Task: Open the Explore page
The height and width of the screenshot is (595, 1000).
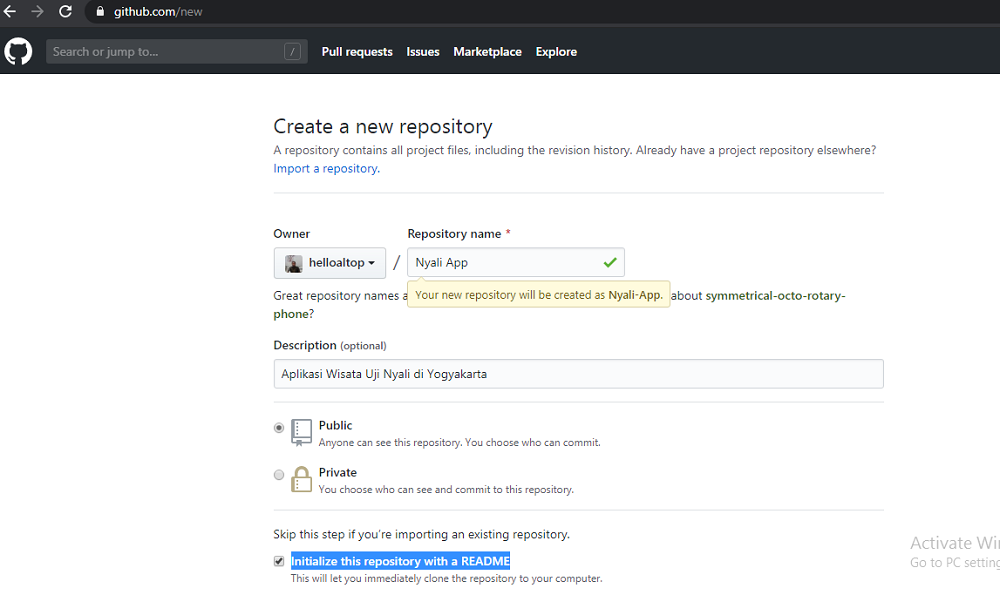Action: (x=556, y=51)
